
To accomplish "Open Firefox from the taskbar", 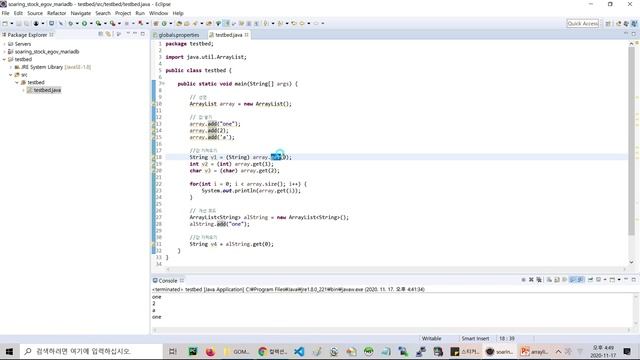I will pos(210,351).
